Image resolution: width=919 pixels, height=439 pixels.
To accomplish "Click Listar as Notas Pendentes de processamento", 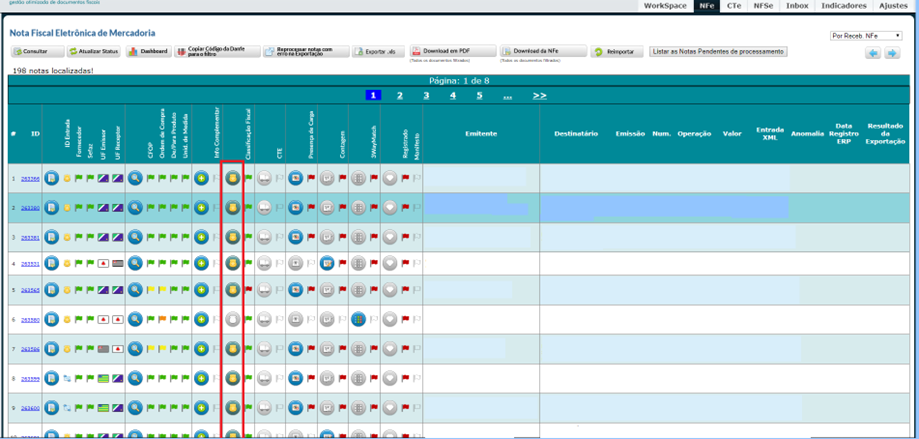I will coord(717,52).
